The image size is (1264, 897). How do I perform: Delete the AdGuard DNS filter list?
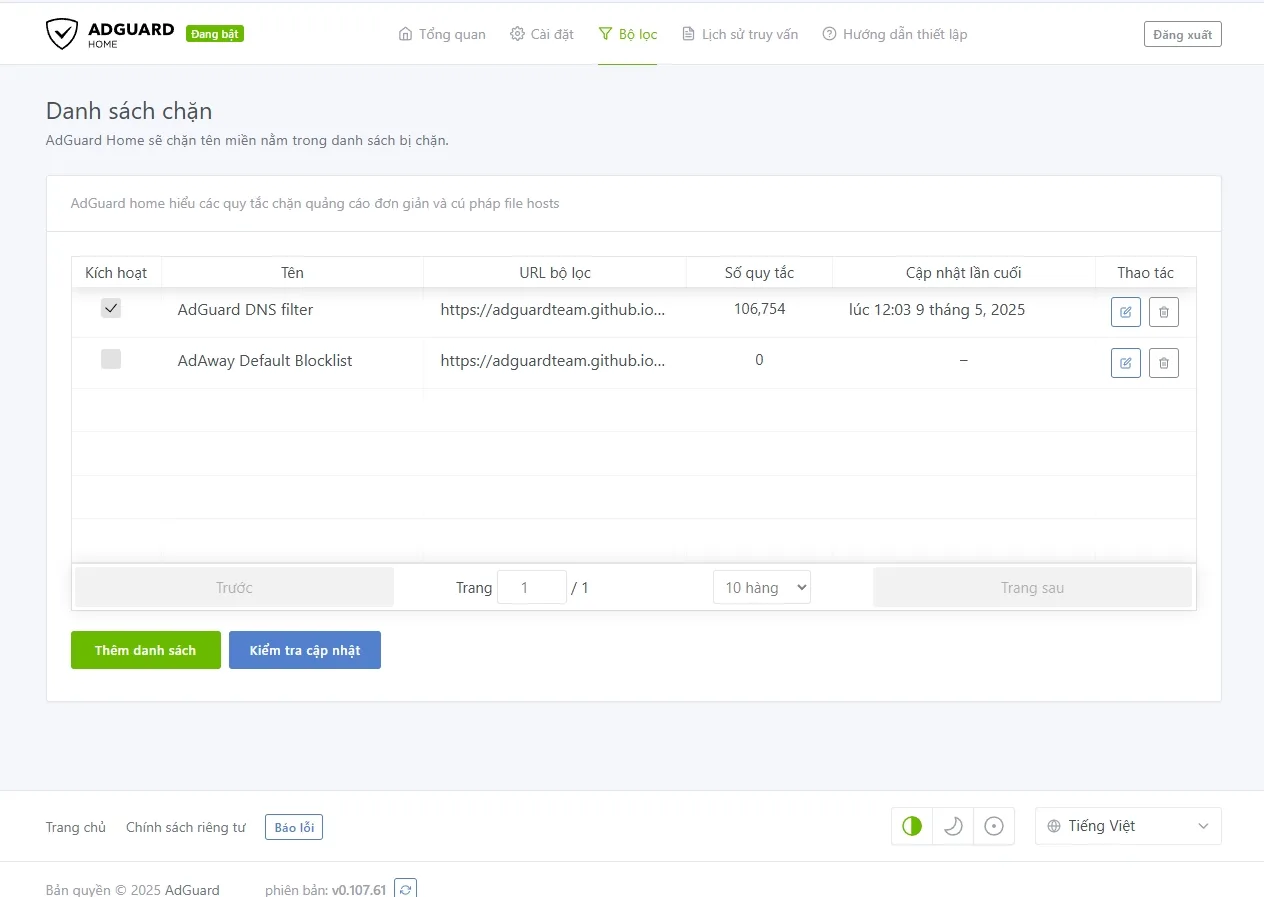pos(1164,312)
